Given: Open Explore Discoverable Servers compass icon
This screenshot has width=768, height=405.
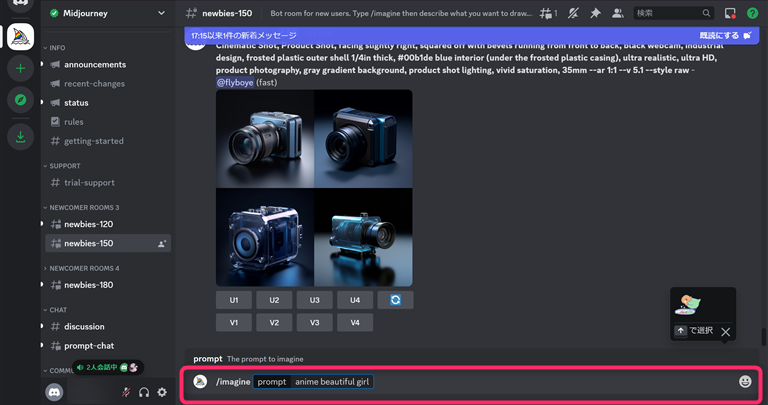Looking at the screenshot, I should click(20, 100).
